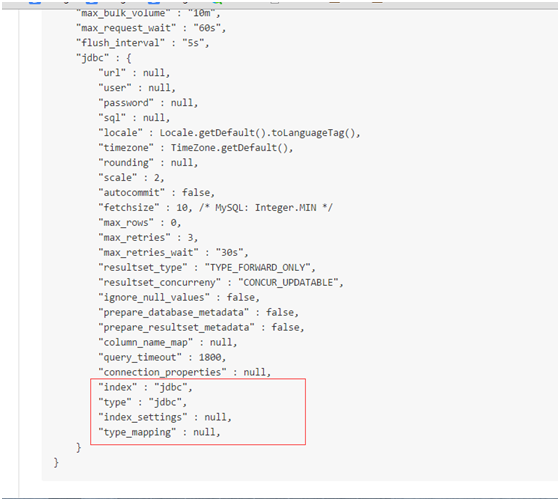Click the "jdbc" object opening key
The width and height of the screenshot is (560, 501).
click(92, 58)
